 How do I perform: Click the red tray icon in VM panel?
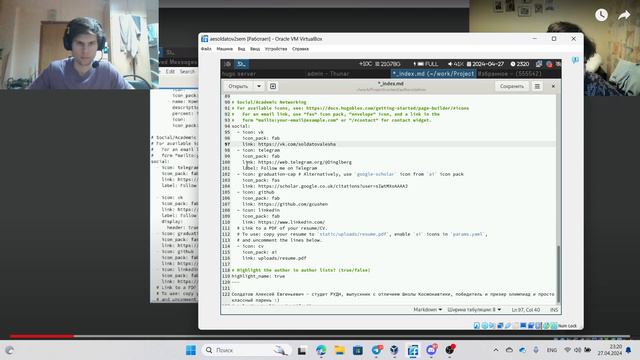pyautogui.click(x=549, y=64)
